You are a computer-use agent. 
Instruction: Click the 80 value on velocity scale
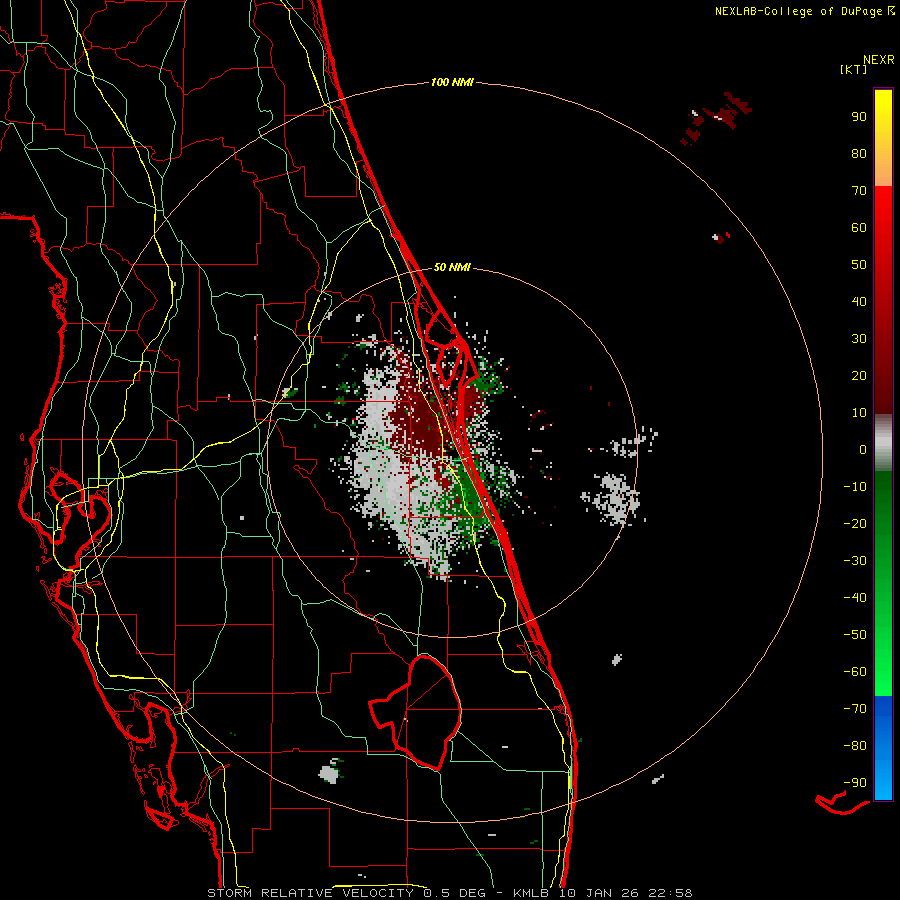point(859,153)
